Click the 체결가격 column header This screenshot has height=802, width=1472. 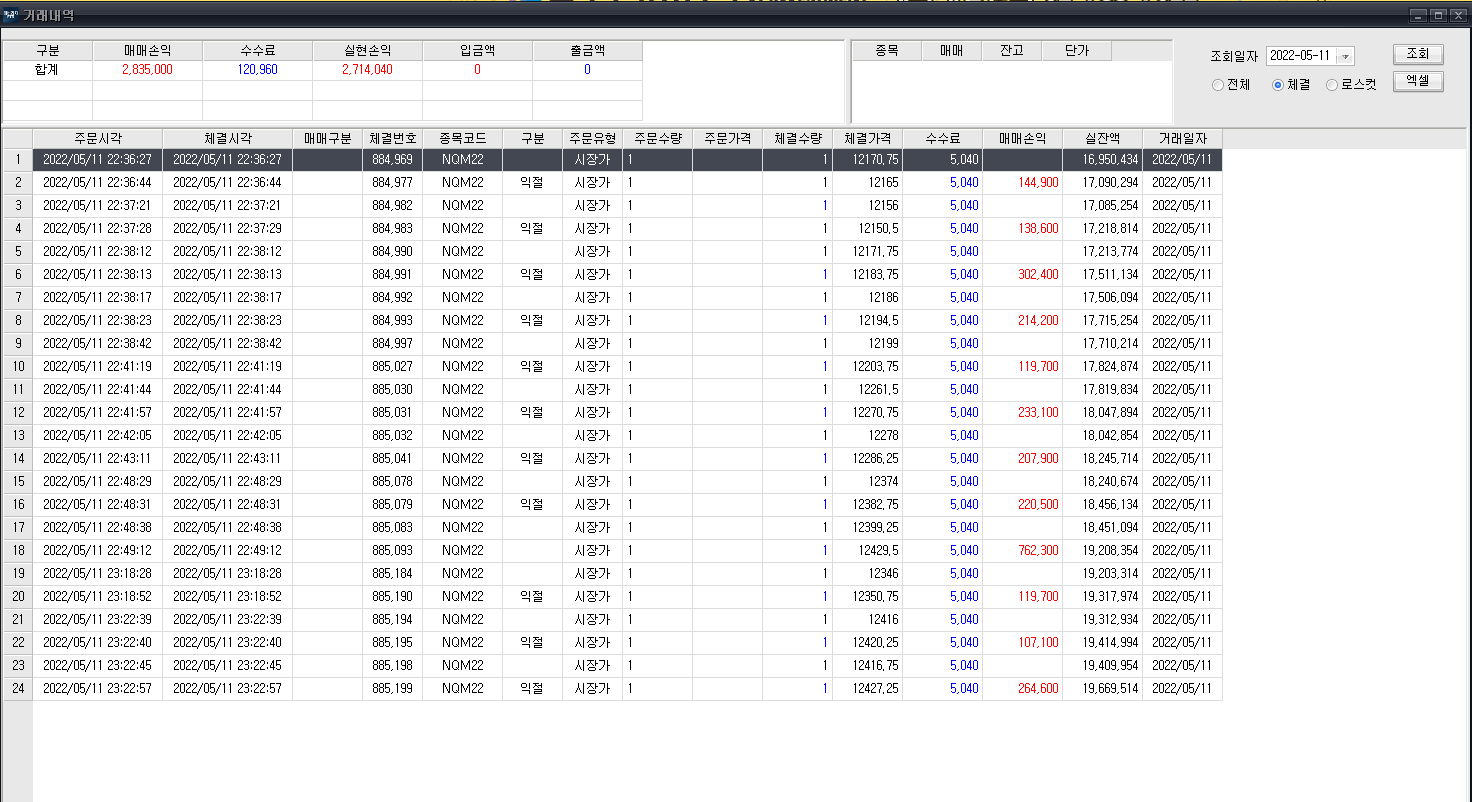pos(867,138)
